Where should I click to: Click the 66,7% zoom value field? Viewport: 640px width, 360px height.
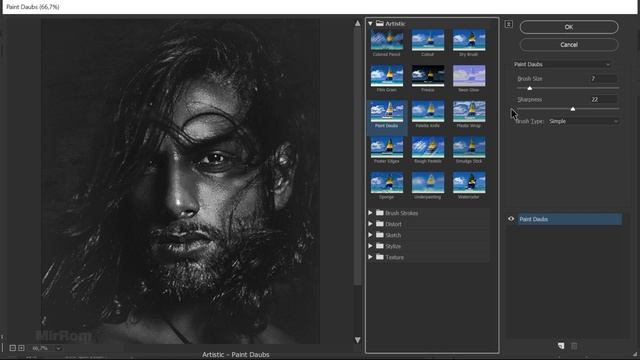coord(41,348)
